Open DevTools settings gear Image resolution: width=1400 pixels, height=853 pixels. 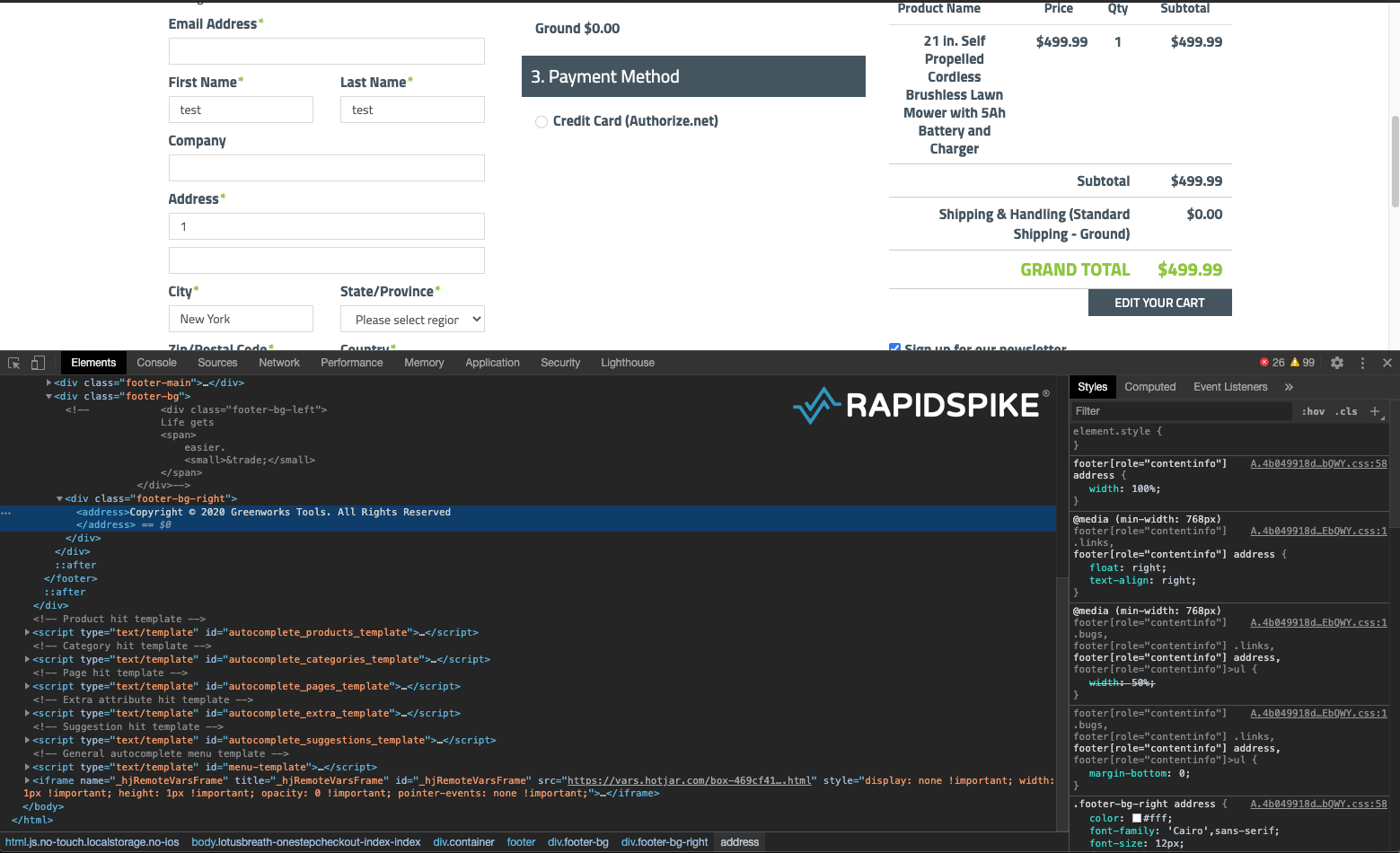click(x=1337, y=363)
